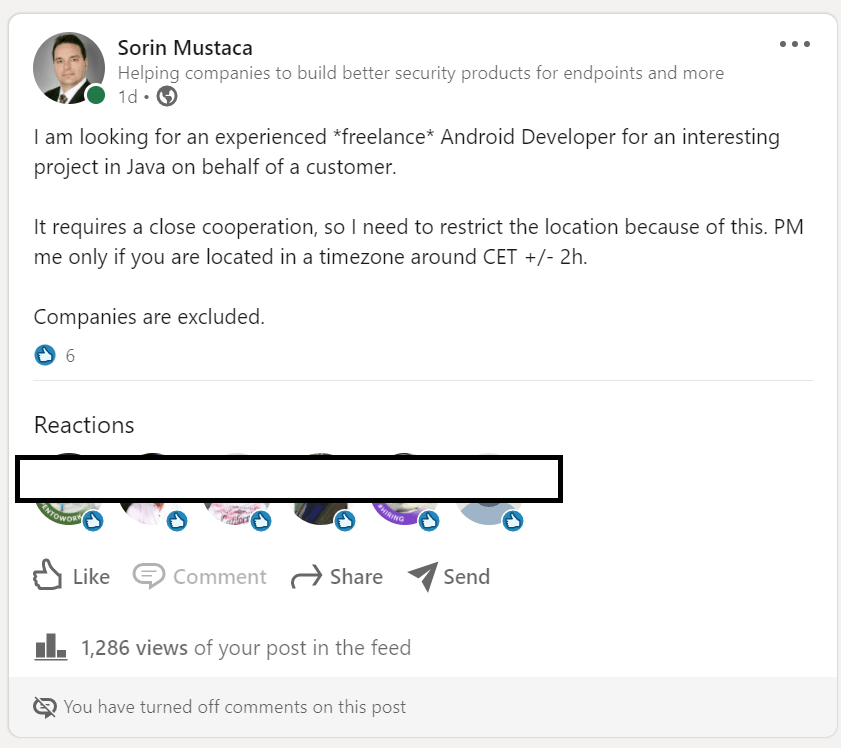Click the views bar chart icon
The height and width of the screenshot is (748, 841).
50,647
